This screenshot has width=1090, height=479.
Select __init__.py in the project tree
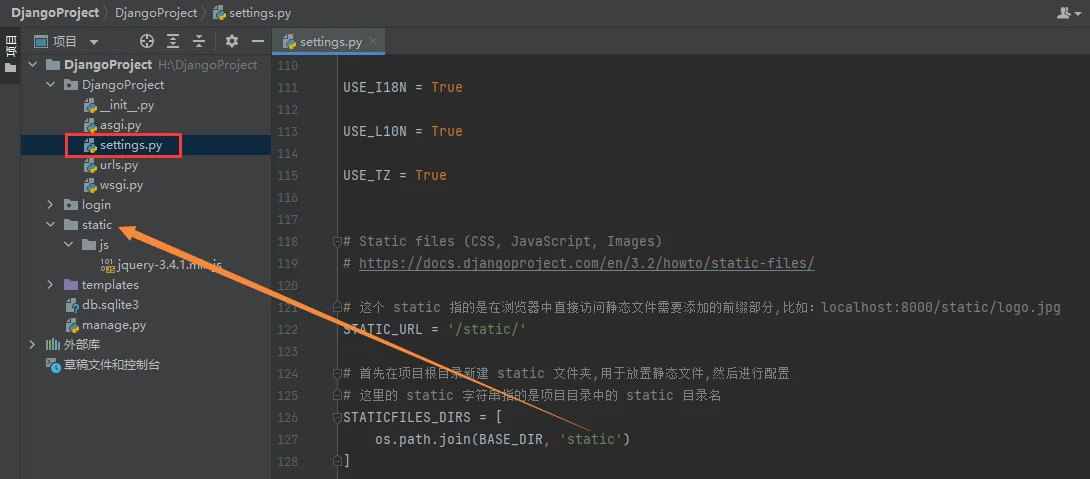point(127,106)
